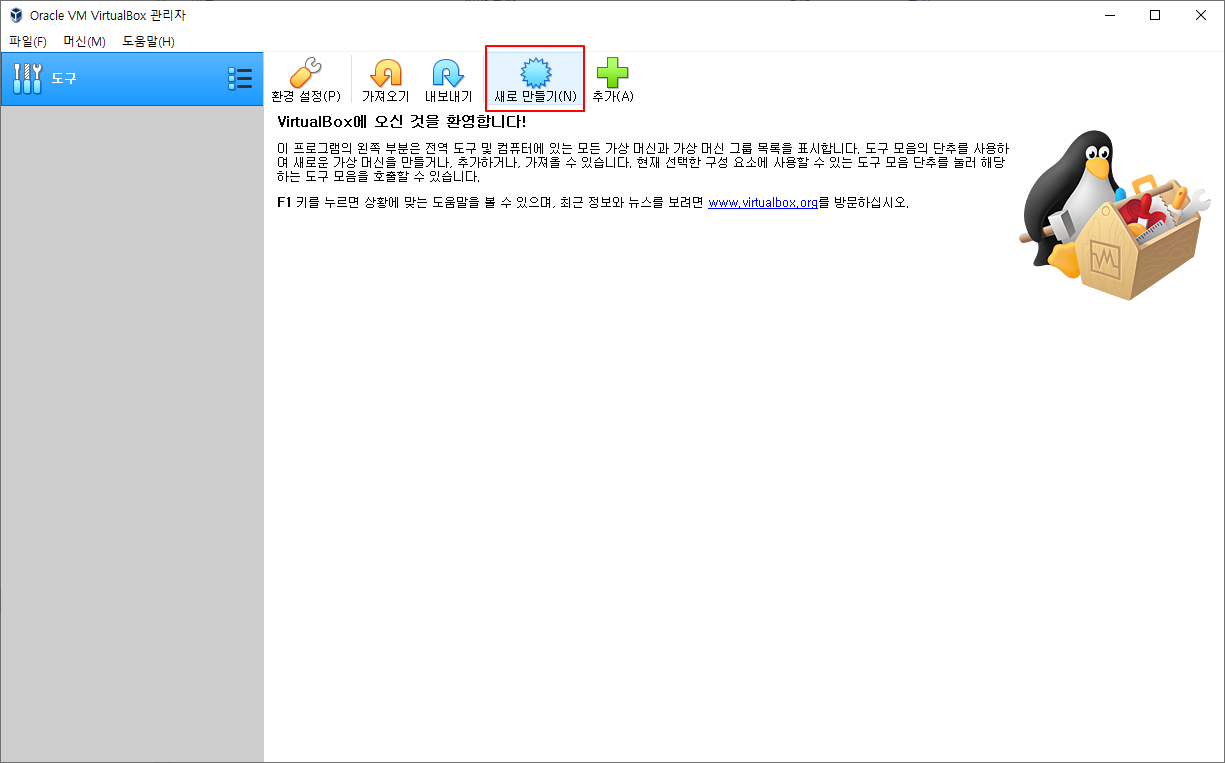Open the 도움말(H) menu

(148, 41)
